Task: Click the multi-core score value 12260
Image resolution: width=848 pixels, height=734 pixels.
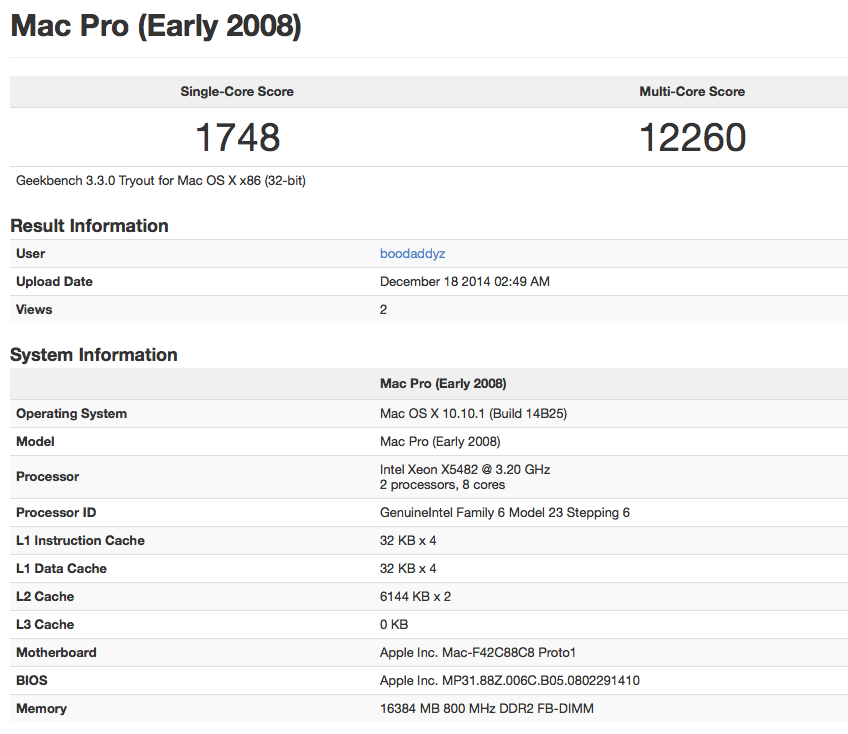Action: [x=692, y=138]
